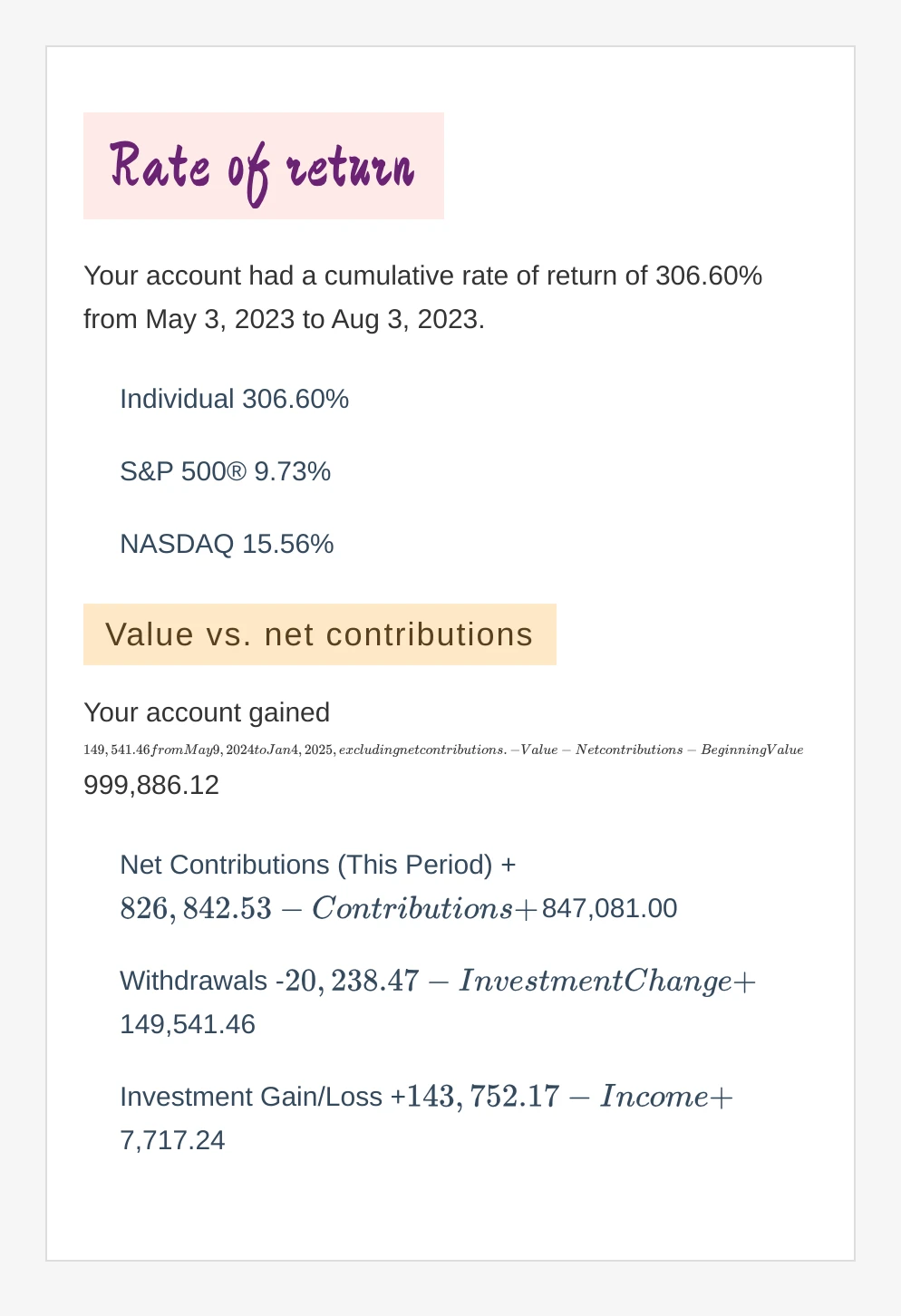Click the italic "Income" text
This screenshot has width=901, height=1316.
tap(654, 1097)
